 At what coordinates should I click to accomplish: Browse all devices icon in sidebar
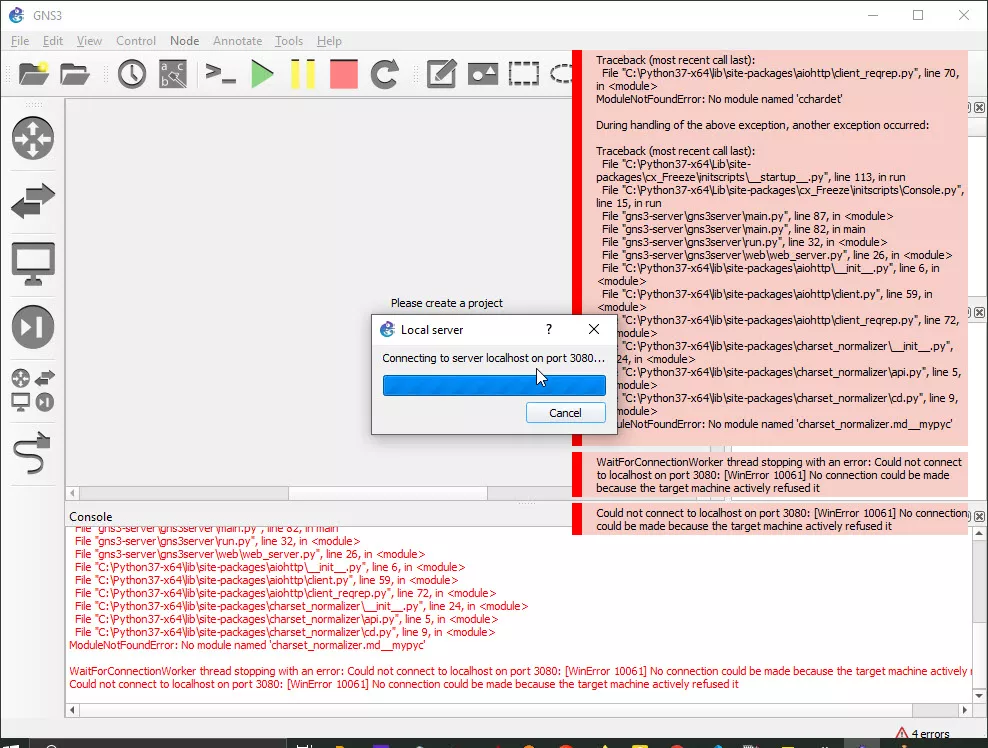pos(33,390)
